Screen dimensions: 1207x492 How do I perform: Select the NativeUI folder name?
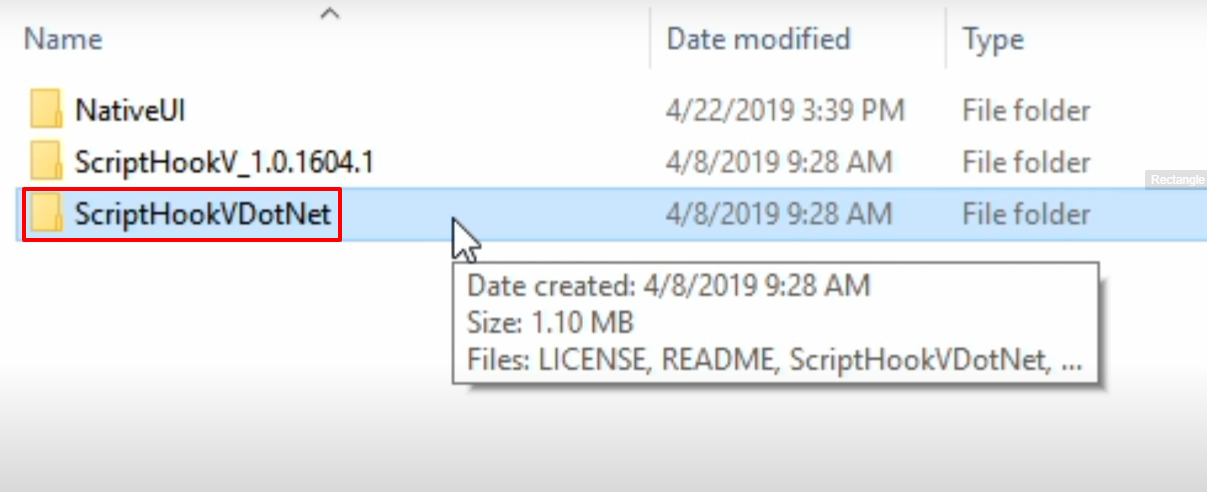[131, 109]
